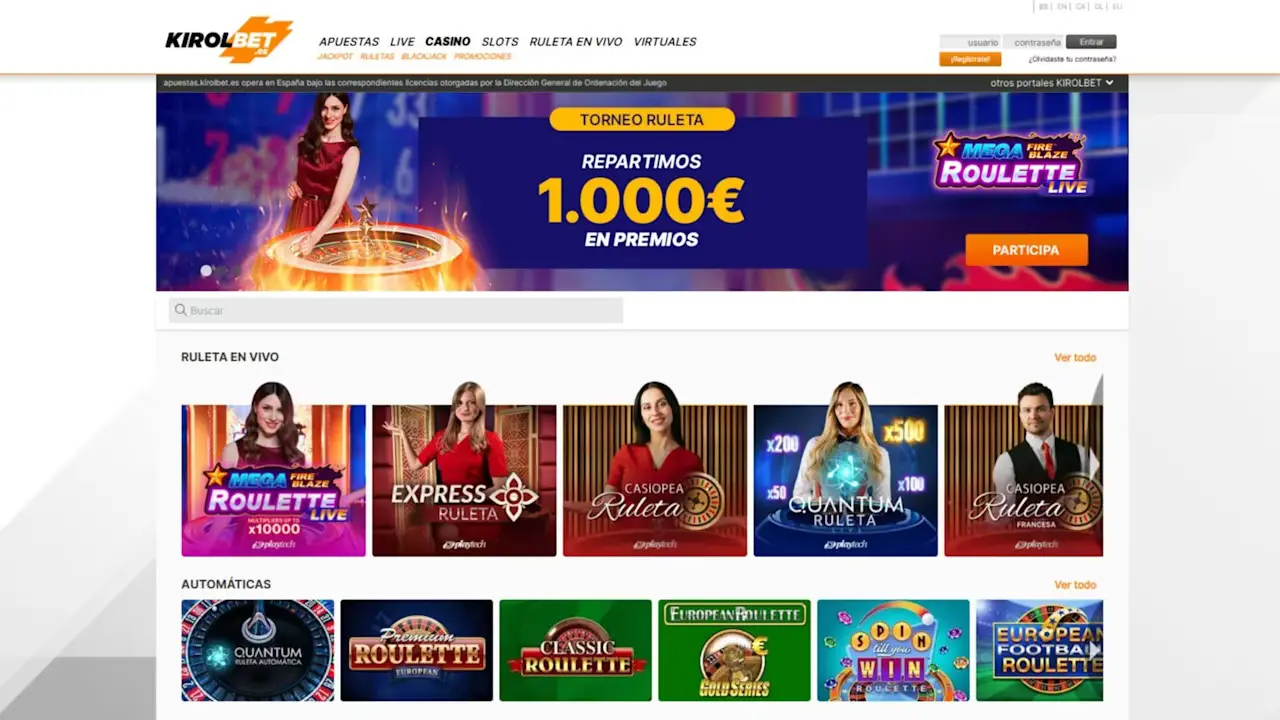Screen dimensions: 1280x720
Task: Open the Premium Roulette European tile
Action: [x=417, y=650]
